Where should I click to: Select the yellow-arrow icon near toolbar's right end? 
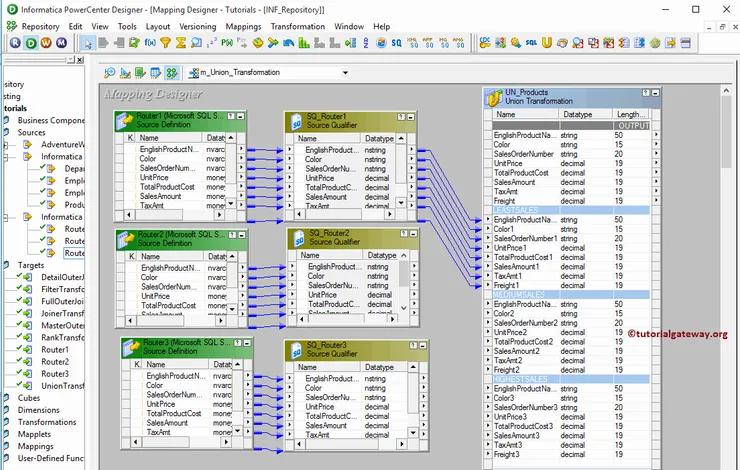point(670,43)
